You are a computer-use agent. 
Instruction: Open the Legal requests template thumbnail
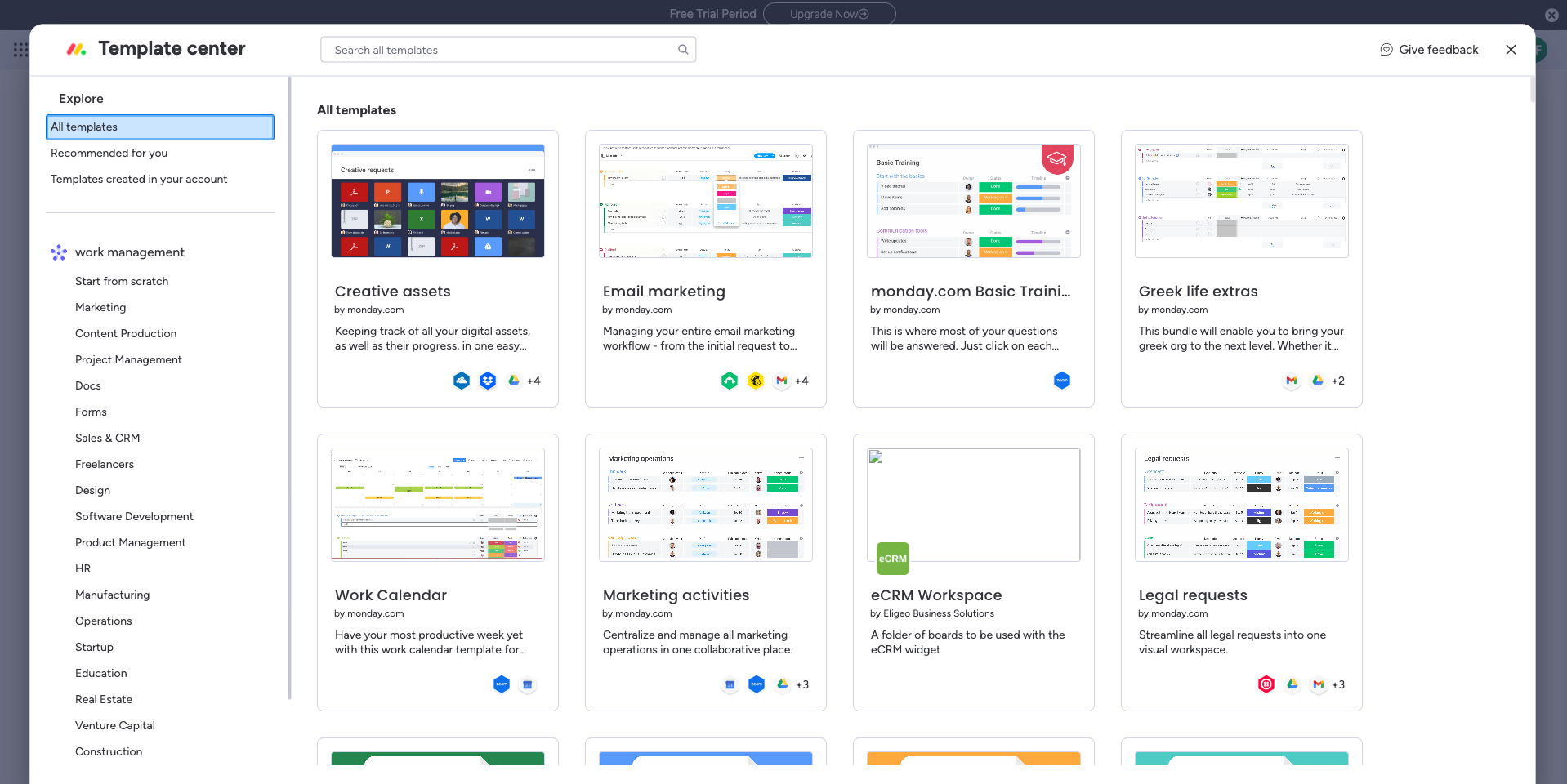tap(1241, 505)
